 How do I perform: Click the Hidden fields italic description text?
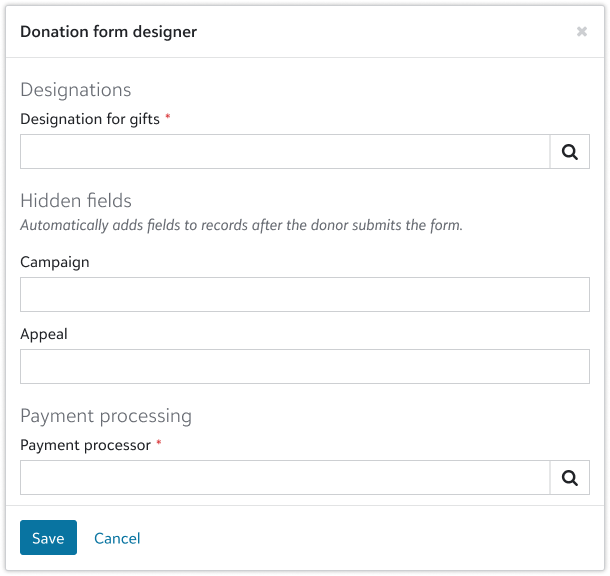(x=241, y=226)
